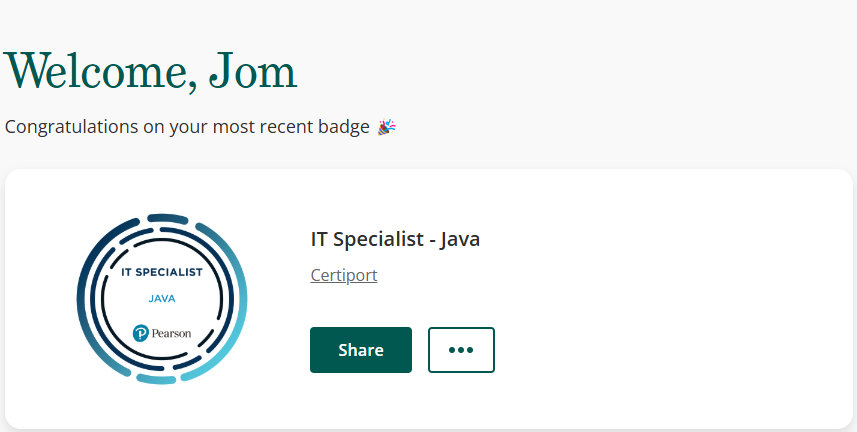Click the party popper emoji
Viewport: 857px width, 432px height.
(x=386, y=127)
